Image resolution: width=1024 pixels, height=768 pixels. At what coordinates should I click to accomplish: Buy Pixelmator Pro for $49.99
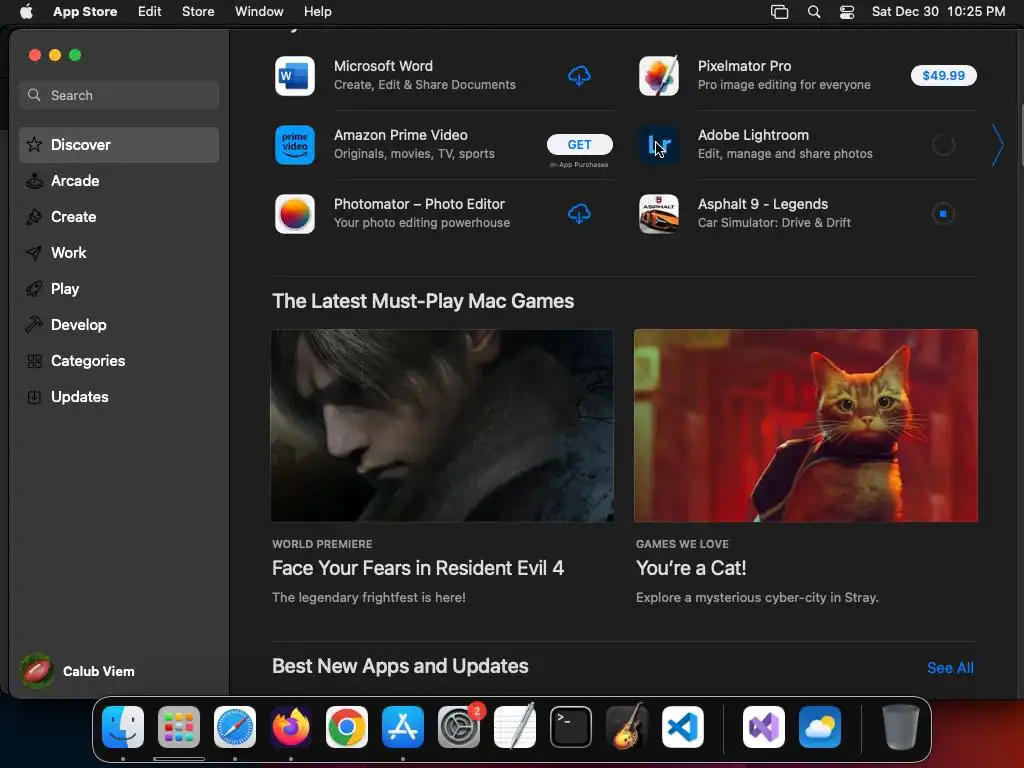point(943,76)
